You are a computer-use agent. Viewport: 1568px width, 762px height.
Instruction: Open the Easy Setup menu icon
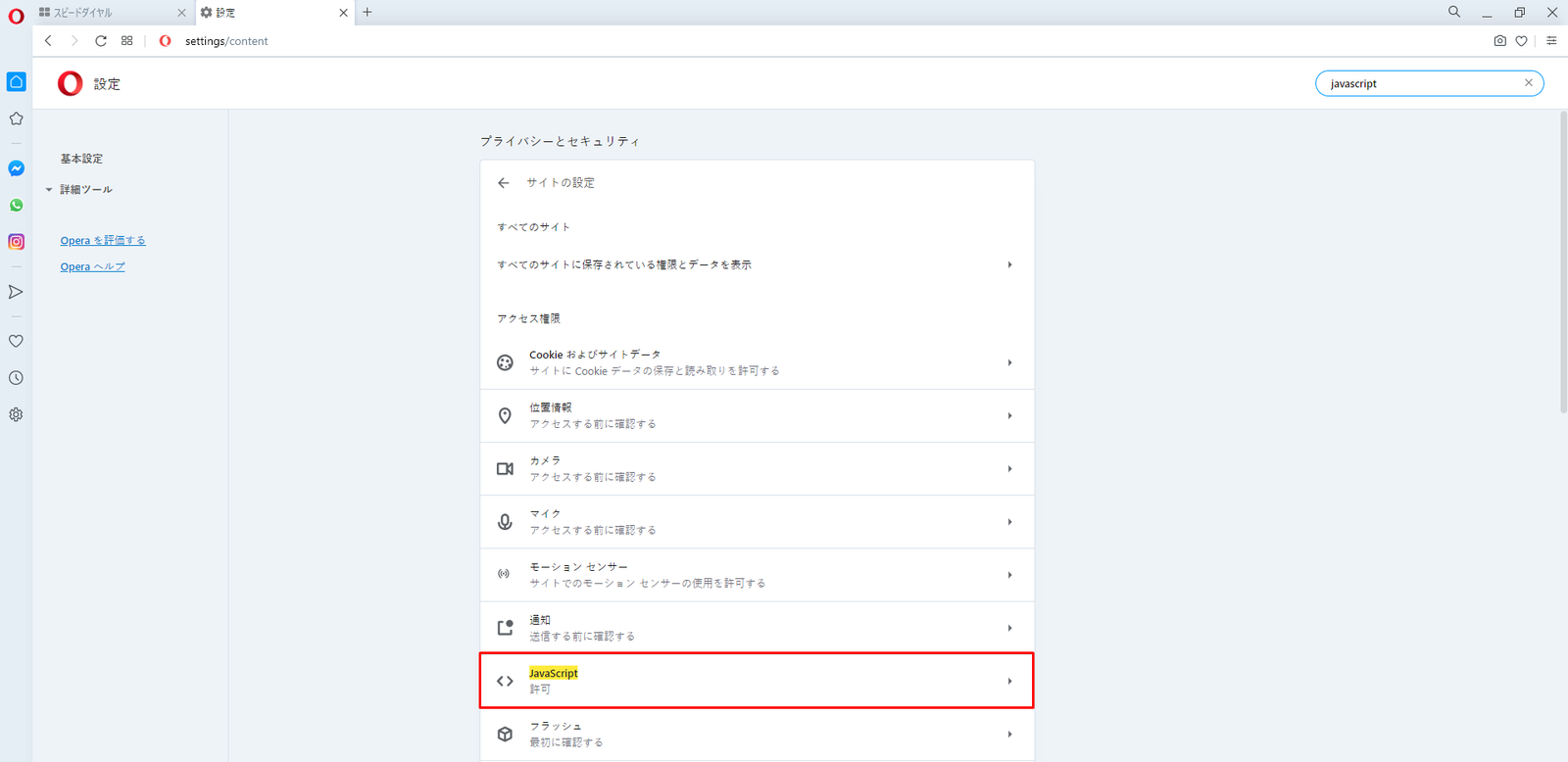[x=1551, y=41]
